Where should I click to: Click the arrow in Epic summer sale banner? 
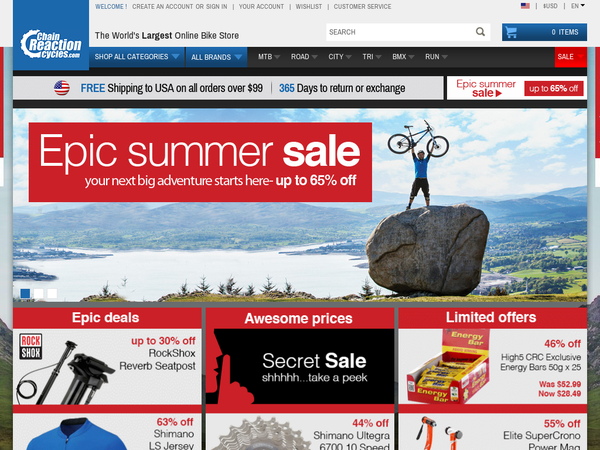tap(499, 93)
